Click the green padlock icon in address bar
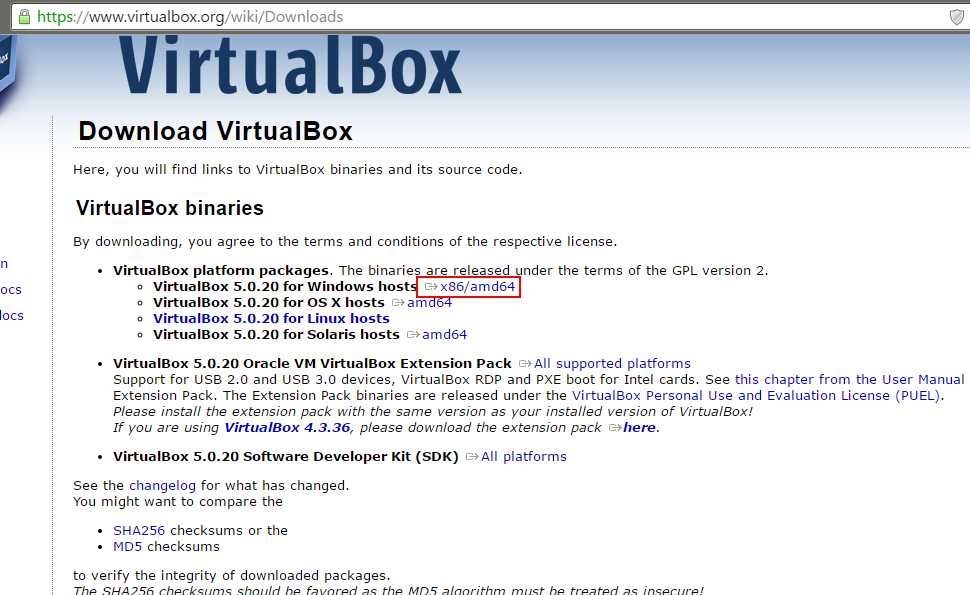This screenshot has width=970, height=595. [24, 17]
